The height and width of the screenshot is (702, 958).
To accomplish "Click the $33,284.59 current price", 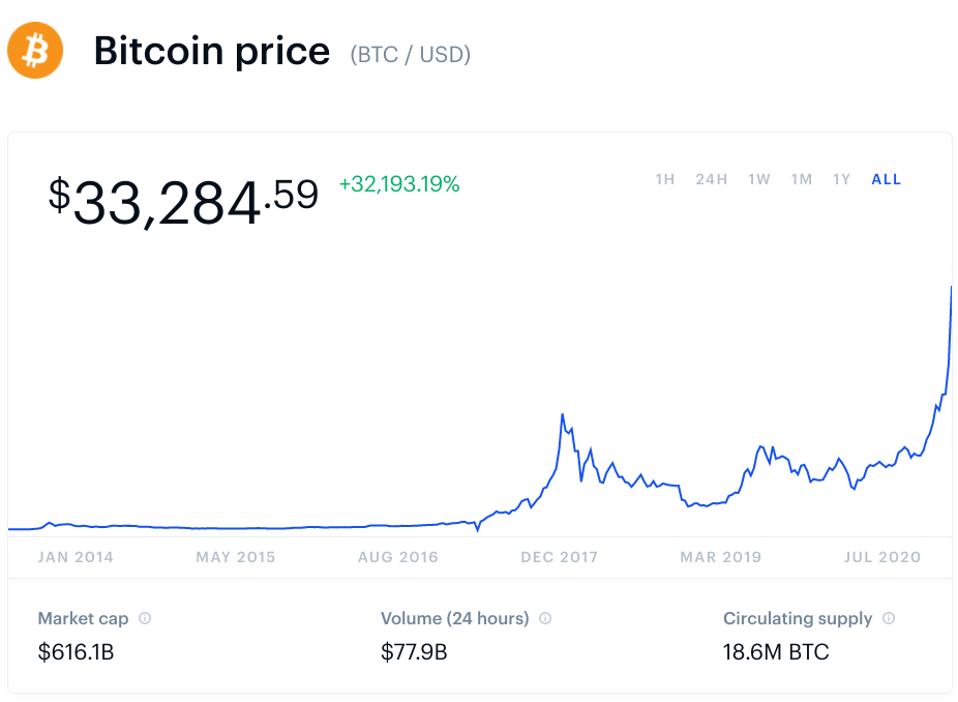I will pyautogui.click(x=183, y=199).
